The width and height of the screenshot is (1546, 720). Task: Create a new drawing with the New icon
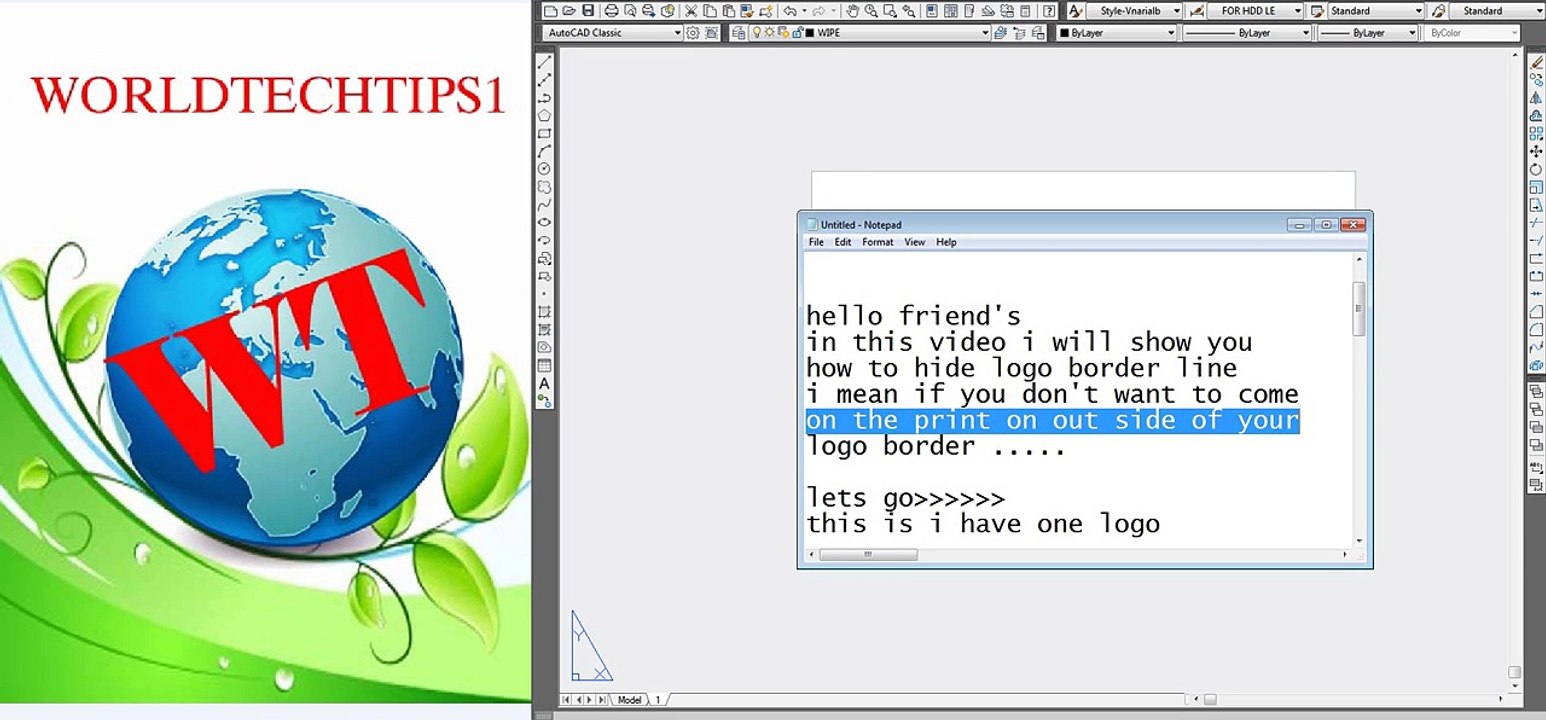coord(550,11)
